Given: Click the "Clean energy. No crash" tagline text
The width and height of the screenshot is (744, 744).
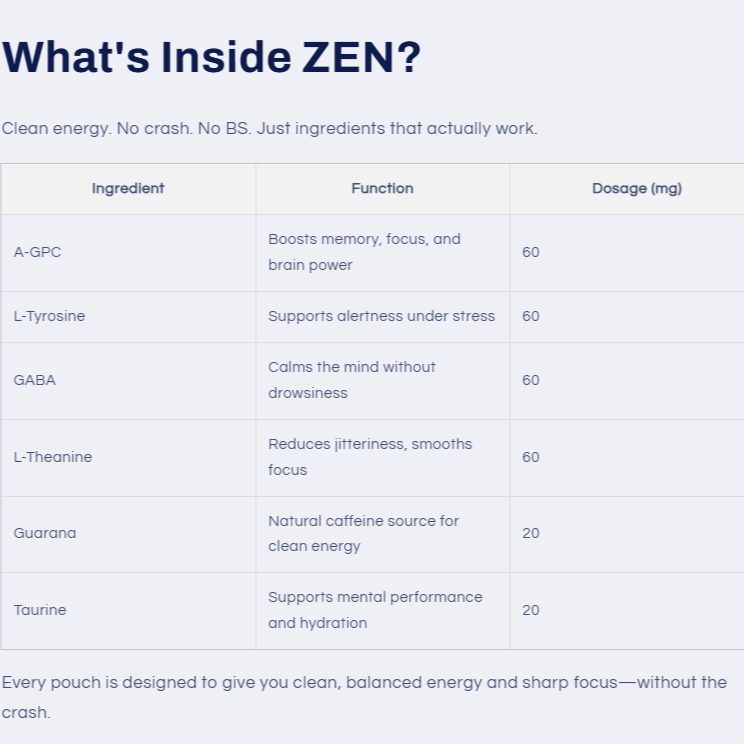Looking at the screenshot, I should tap(269, 129).
